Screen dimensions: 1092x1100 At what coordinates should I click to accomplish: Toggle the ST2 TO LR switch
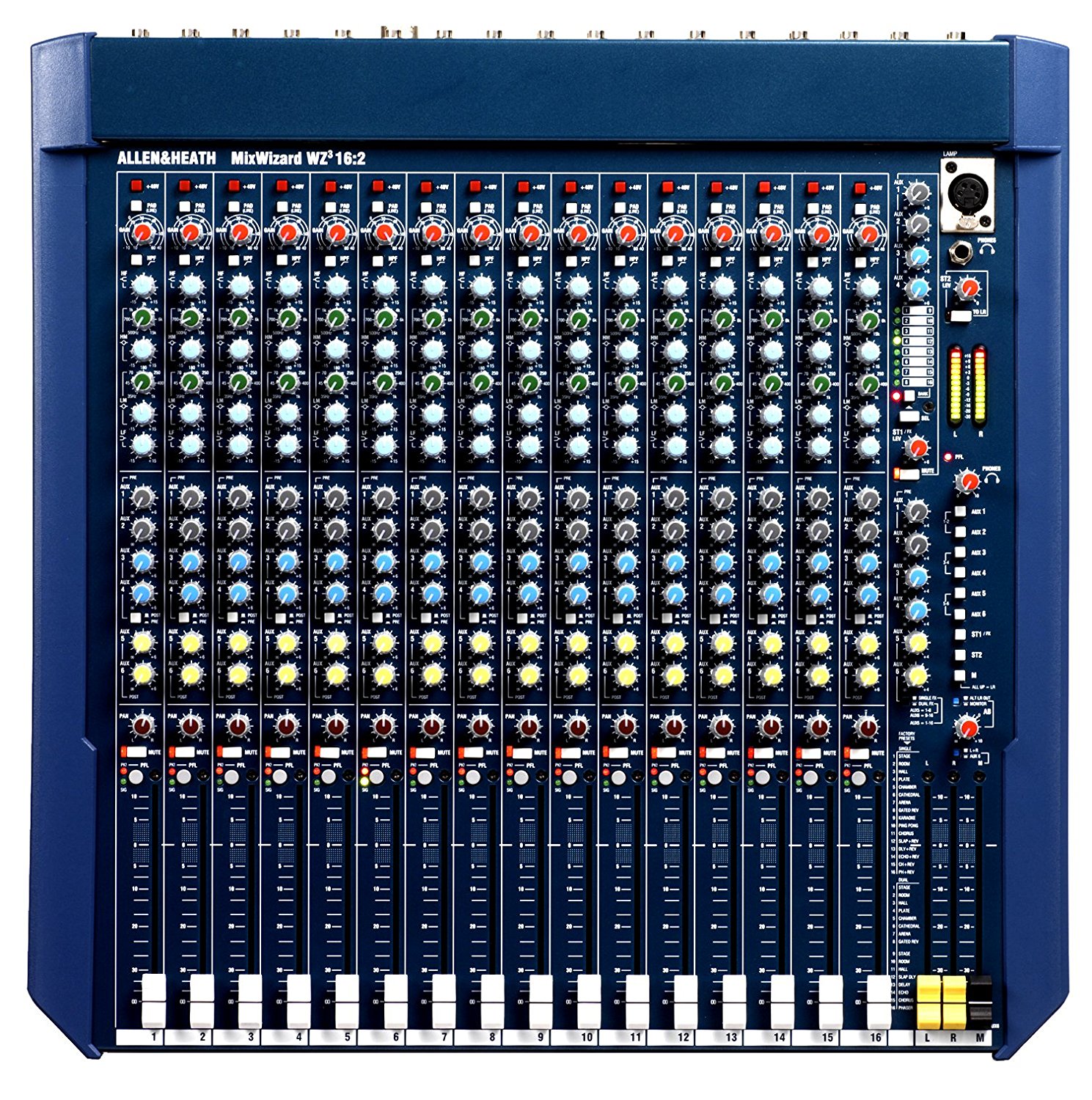[x=959, y=316]
